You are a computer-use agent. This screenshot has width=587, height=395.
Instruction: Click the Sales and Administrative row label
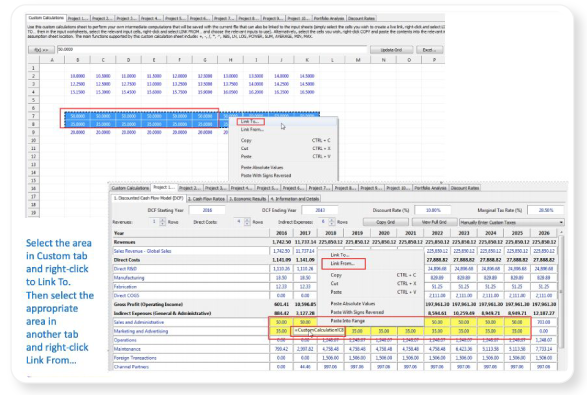tap(139, 322)
